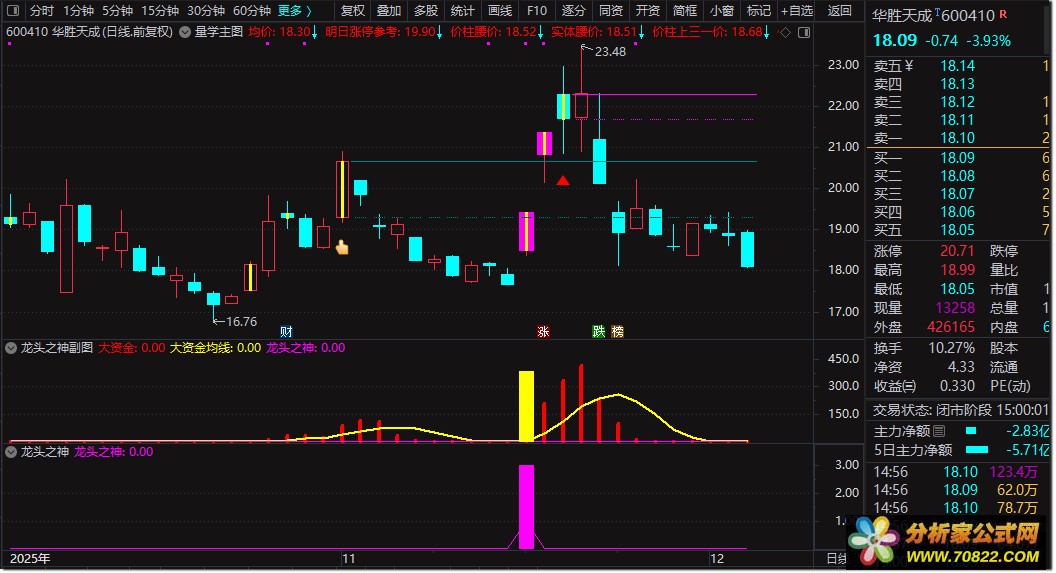Click the 23.48 high price label
The height and width of the screenshot is (573, 1056).
point(610,52)
